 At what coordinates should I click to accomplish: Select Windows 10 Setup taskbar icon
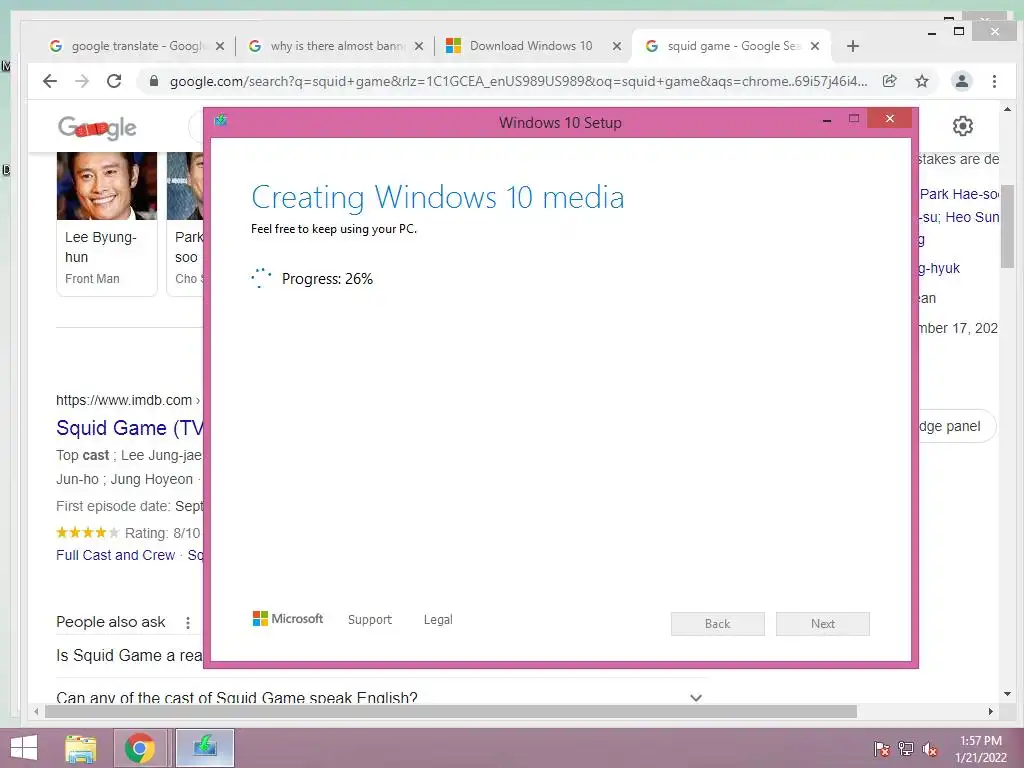pyautogui.click(x=204, y=748)
